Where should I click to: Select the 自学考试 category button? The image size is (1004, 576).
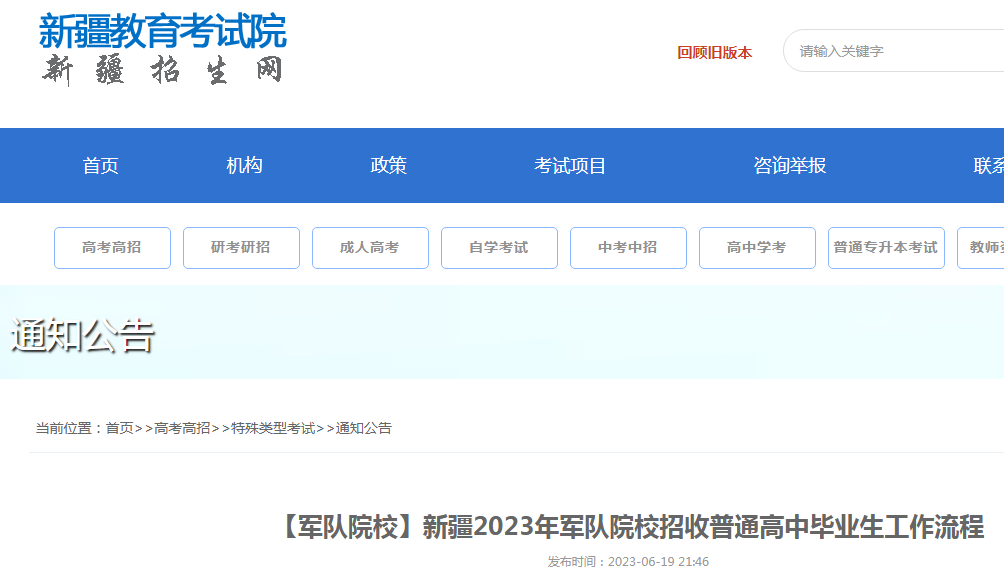click(x=499, y=248)
